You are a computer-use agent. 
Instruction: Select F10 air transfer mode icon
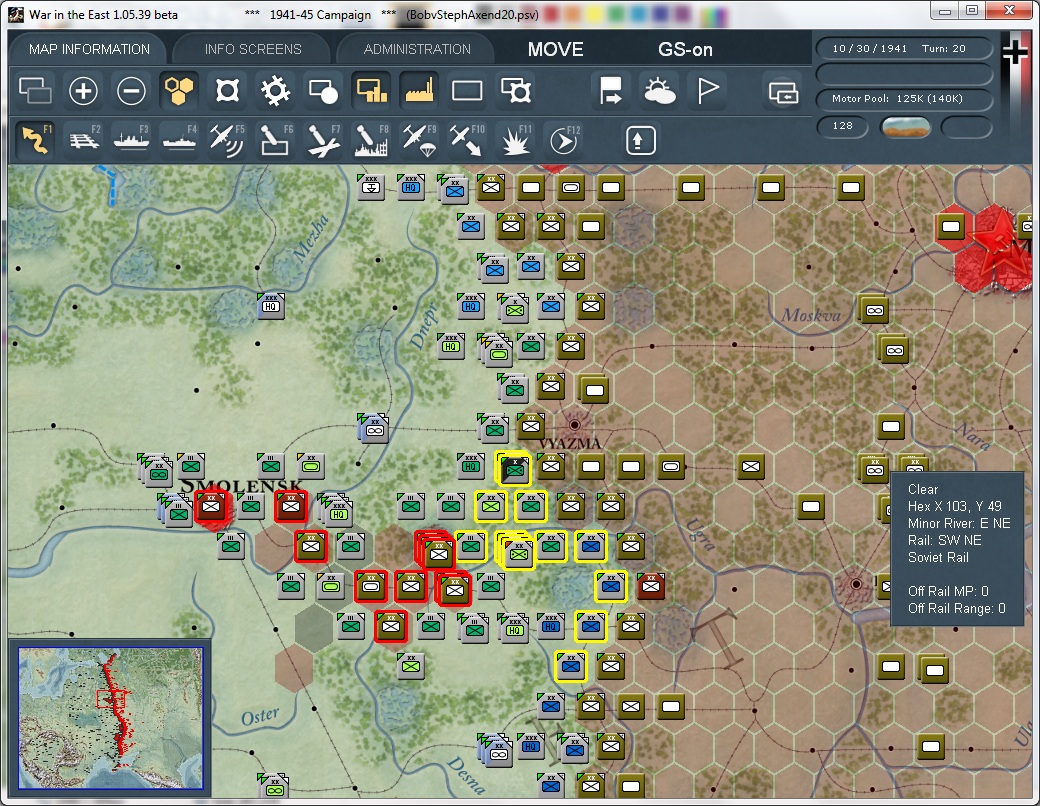467,139
